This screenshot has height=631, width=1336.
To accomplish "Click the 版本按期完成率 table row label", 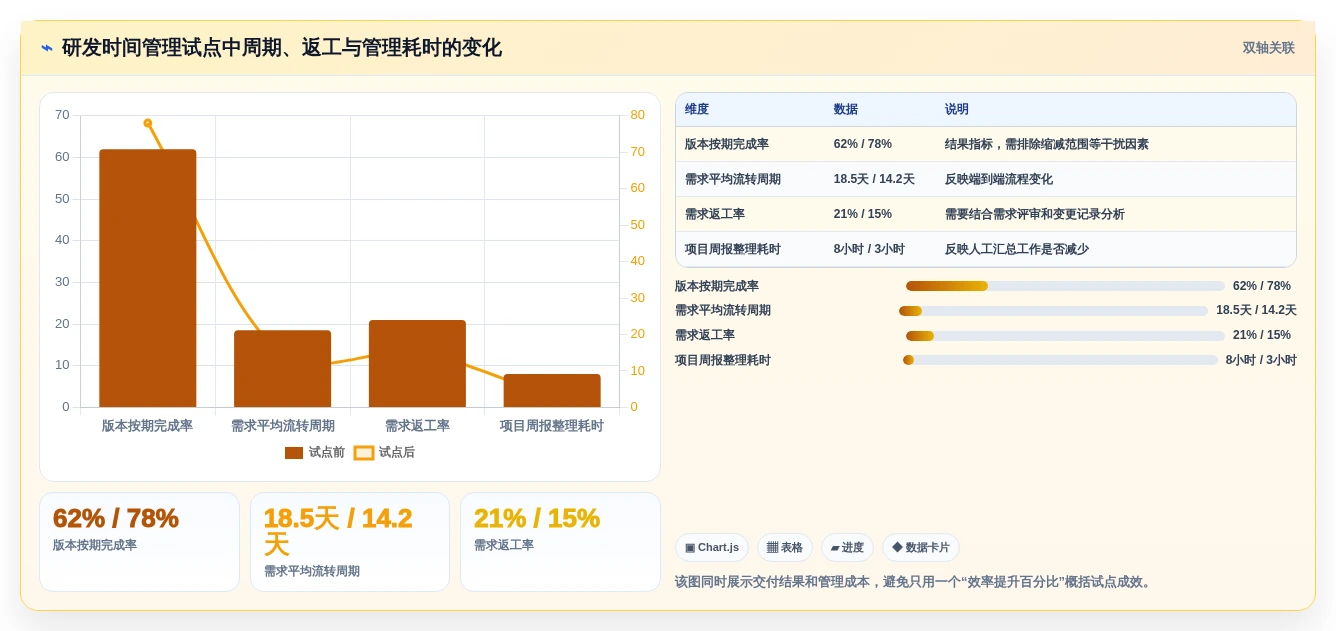I will 727,144.
